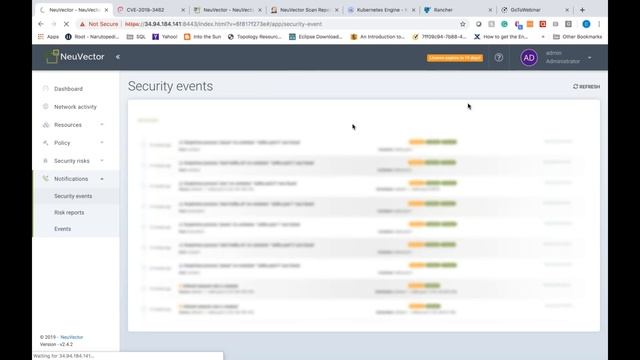This screenshot has width=640, height=360.
Task: Open the Topology Resources bookmark
Action: point(255,37)
